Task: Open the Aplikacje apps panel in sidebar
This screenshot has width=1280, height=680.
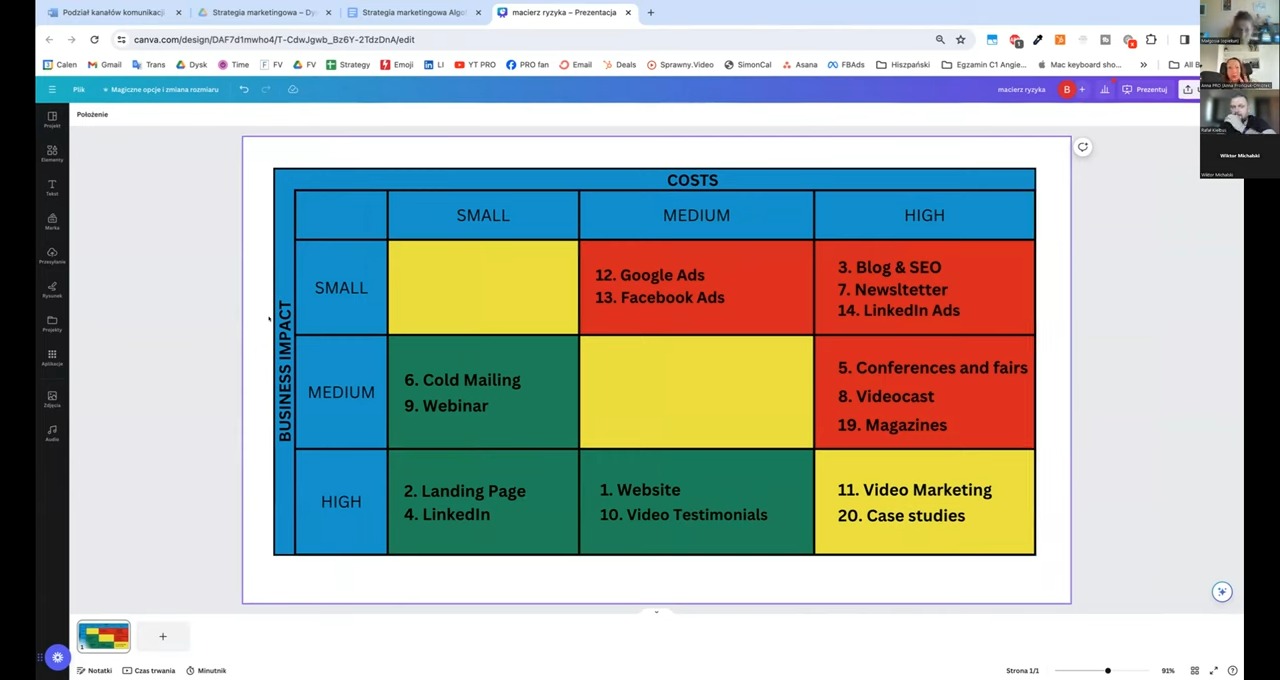Action: click(52, 357)
